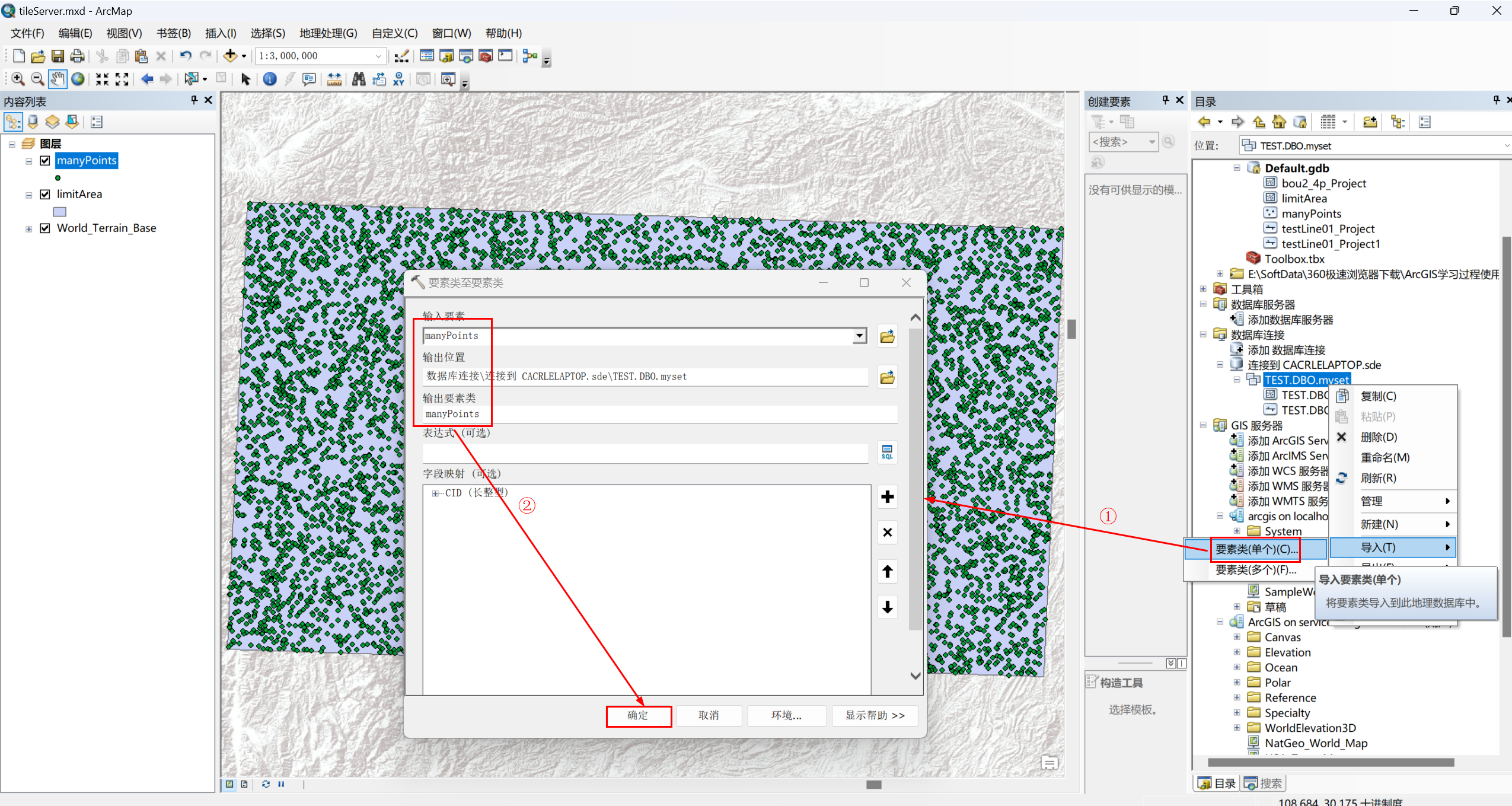This screenshot has height=806, width=1512.
Task: Toggle visibility of limitArea layer
Action: tap(43, 193)
